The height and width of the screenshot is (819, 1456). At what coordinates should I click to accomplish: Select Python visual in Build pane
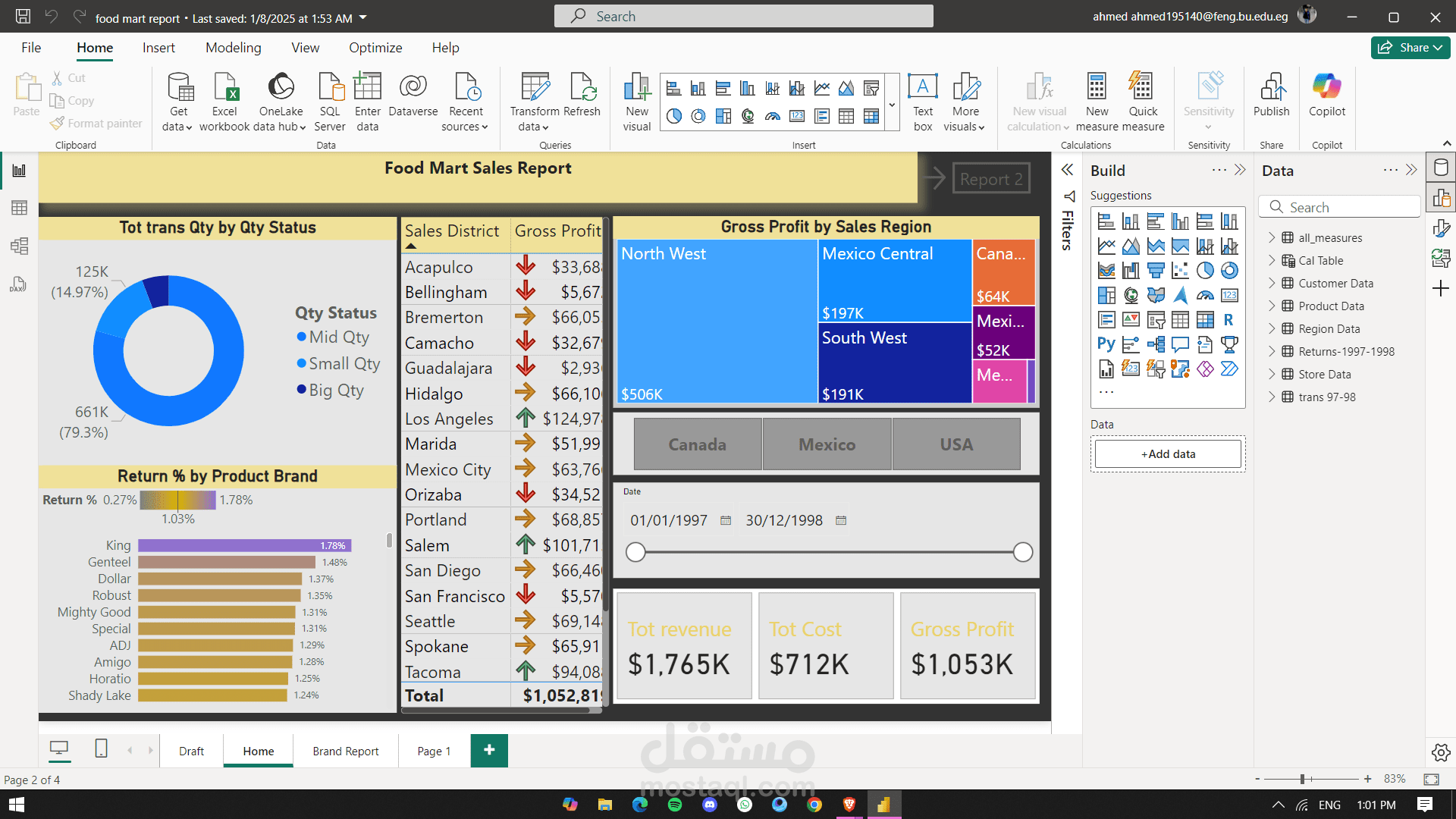[x=1106, y=344]
